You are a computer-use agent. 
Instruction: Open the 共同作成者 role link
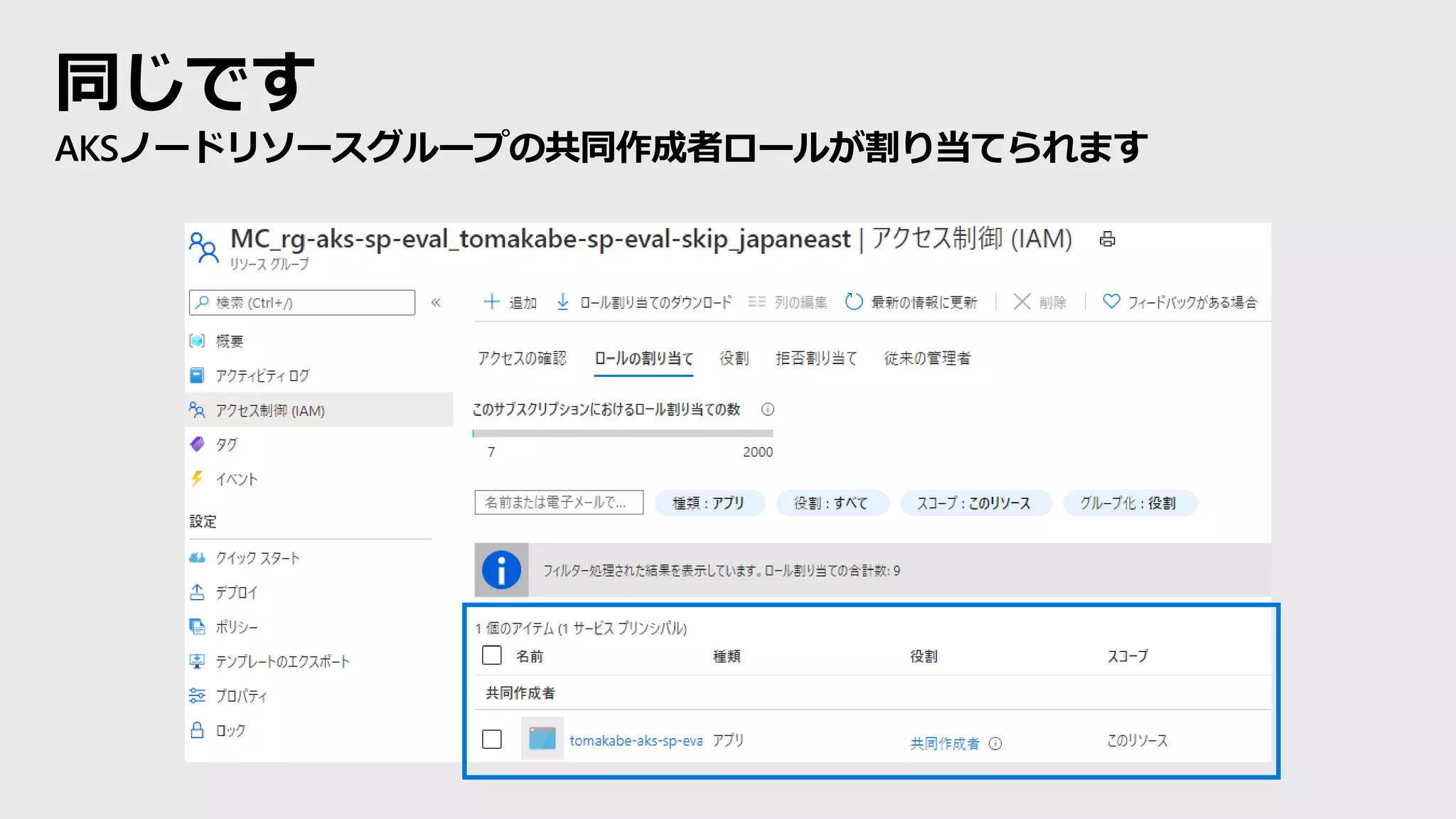(x=945, y=744)
